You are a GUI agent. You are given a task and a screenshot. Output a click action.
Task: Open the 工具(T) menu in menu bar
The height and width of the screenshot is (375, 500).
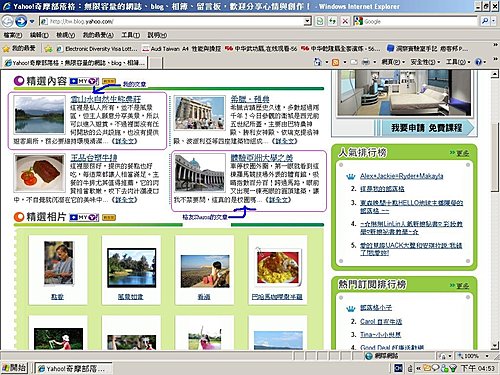(x=130, y=35)
